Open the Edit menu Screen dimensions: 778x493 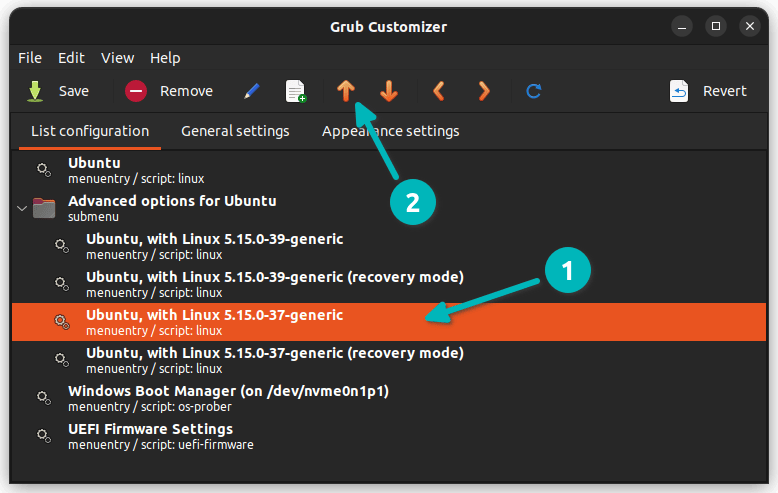click(x=71, y=58)
